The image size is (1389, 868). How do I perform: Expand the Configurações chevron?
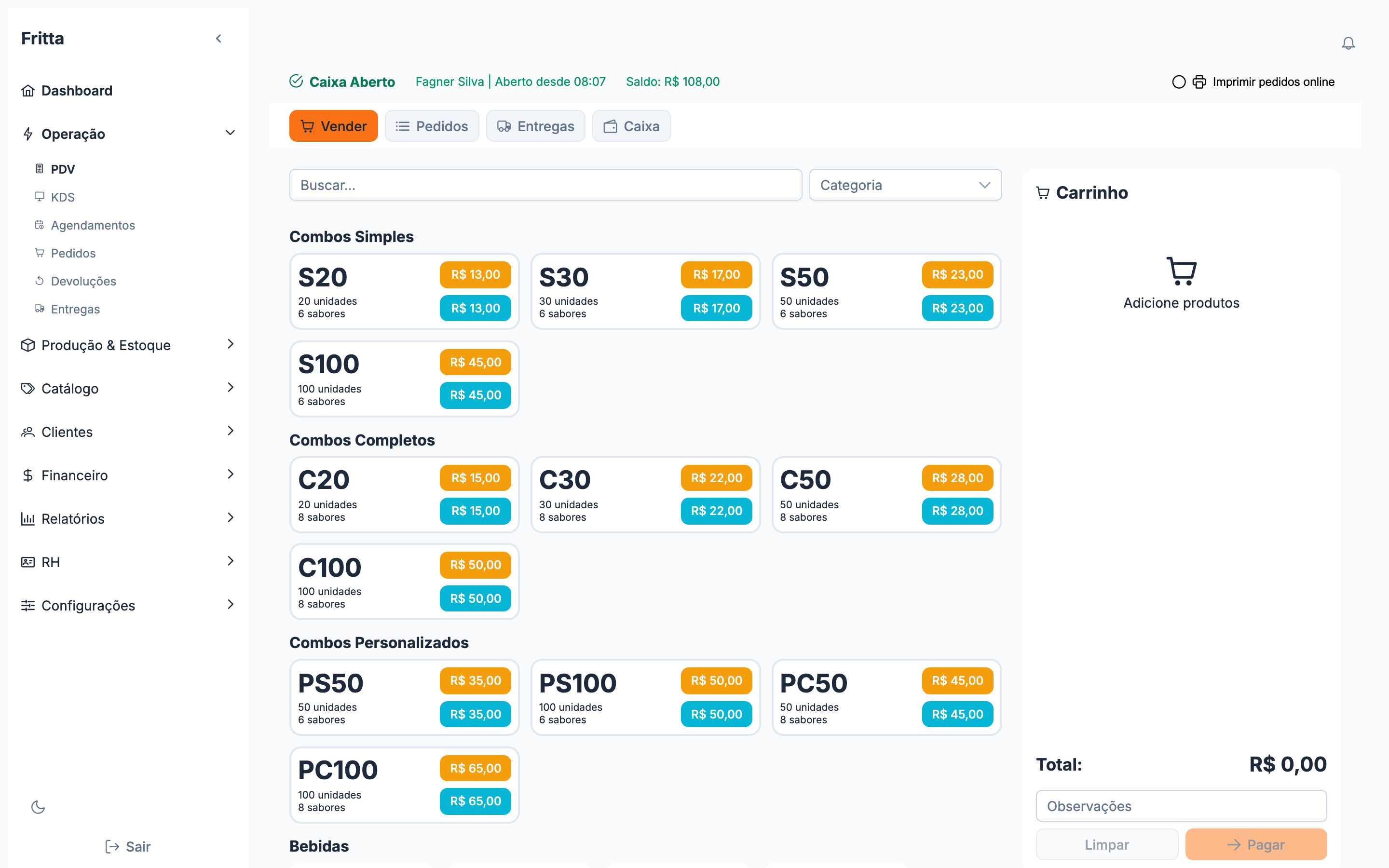point(230,605)
